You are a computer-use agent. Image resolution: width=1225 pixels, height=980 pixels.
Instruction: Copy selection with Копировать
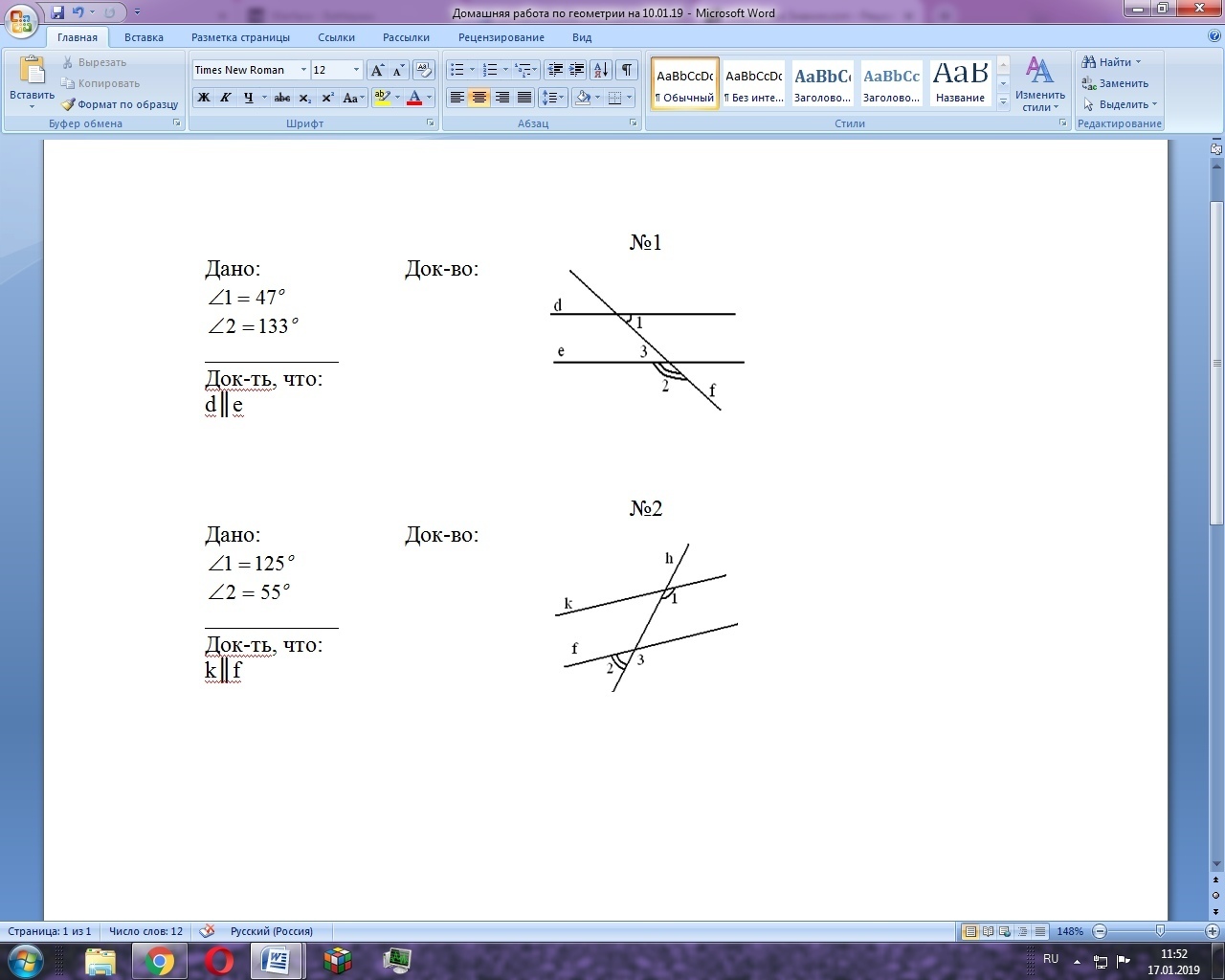click(x=100, y=83)
